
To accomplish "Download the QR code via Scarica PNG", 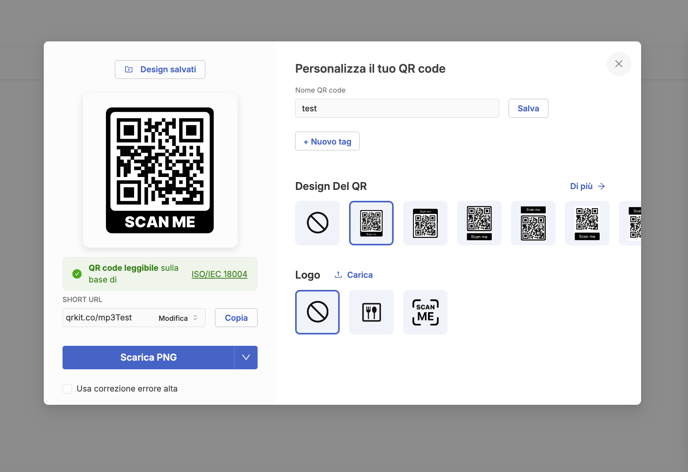I will [x=148, y=358].
